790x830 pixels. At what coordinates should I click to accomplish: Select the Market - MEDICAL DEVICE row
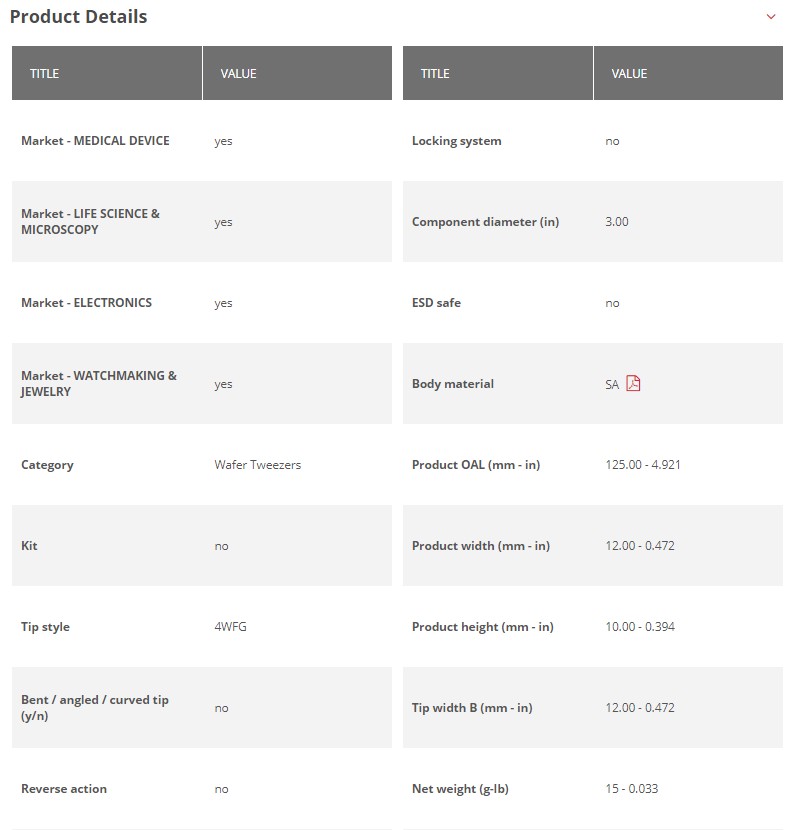202,141
